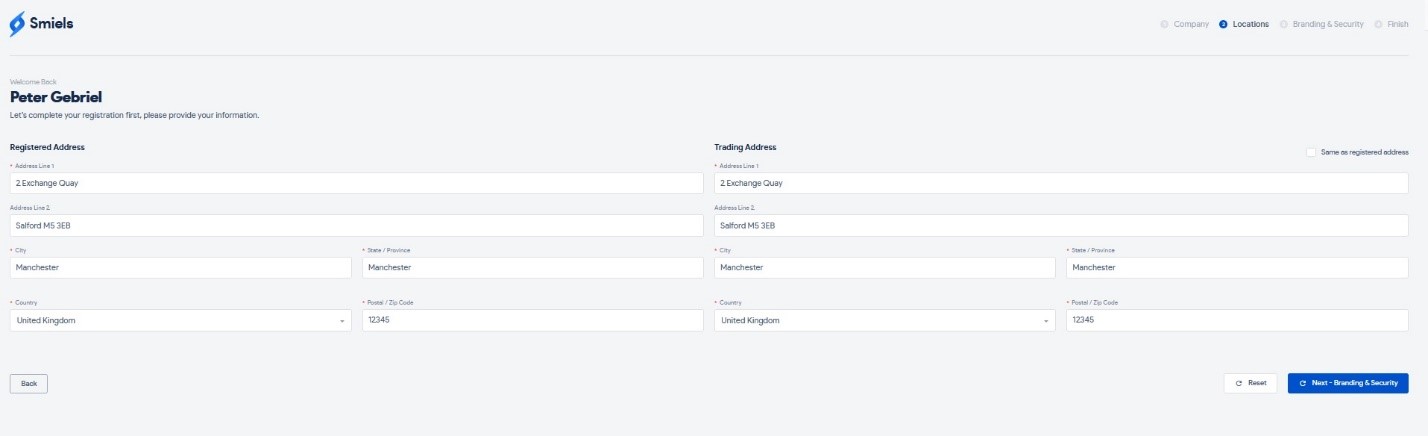1428x436 pixels.
Task: Click the Trading Address heading
Action: (745, 147)
